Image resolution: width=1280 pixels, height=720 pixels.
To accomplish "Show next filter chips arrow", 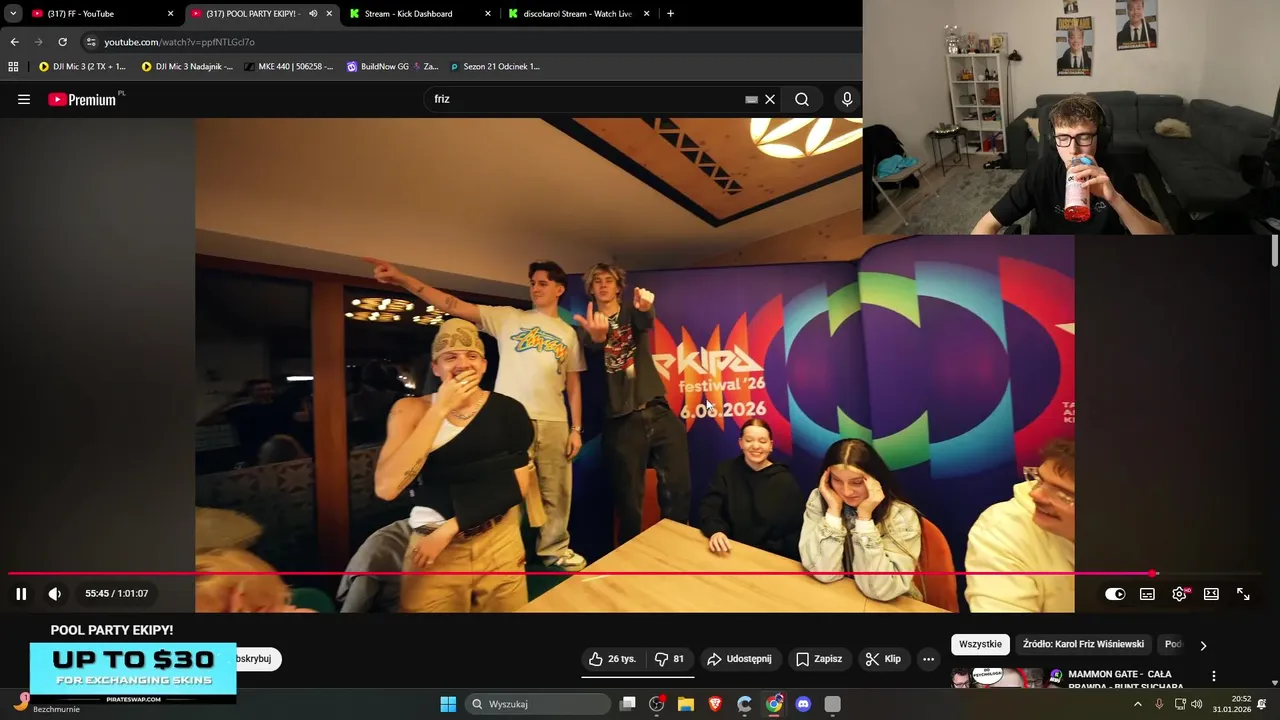I will [1203, 645].
